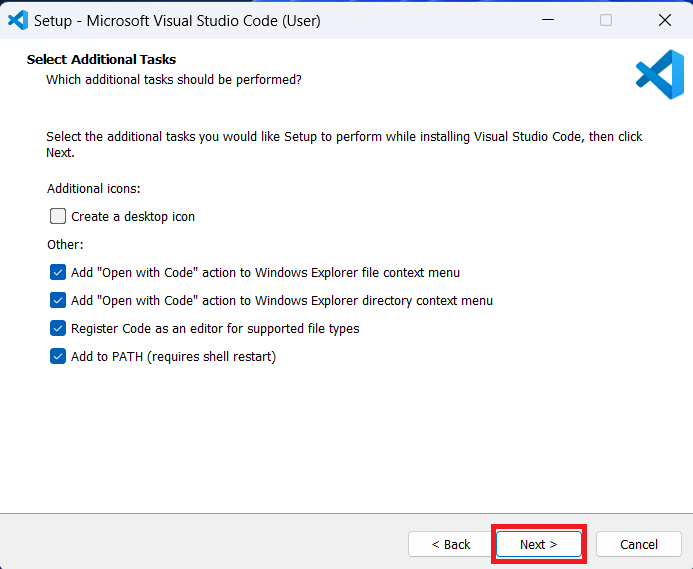Click the VS Code icon in title bar
The width and height of the screenshot is (693, 569).
pyautogui.click(x=17, y=20)
